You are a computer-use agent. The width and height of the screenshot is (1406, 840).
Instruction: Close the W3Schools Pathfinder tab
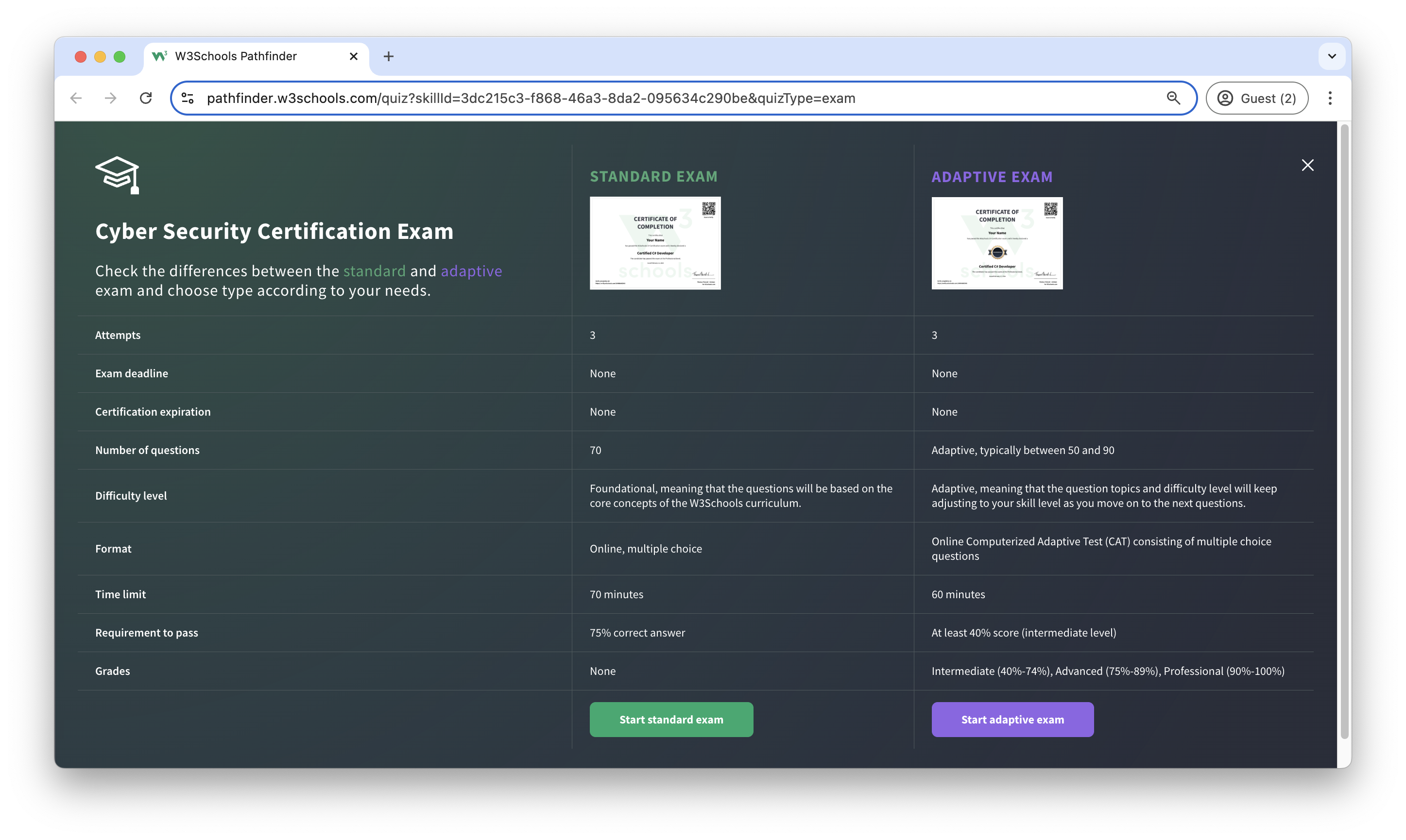click(x=353, y=57)
